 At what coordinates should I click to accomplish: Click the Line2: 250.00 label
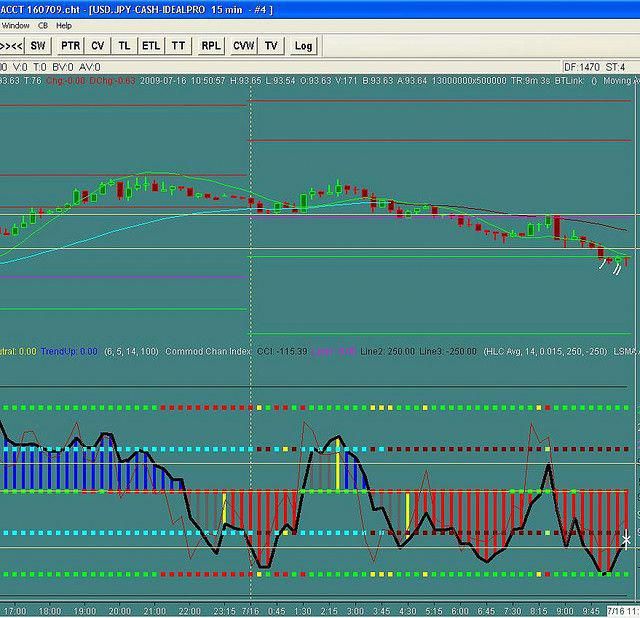387,351
